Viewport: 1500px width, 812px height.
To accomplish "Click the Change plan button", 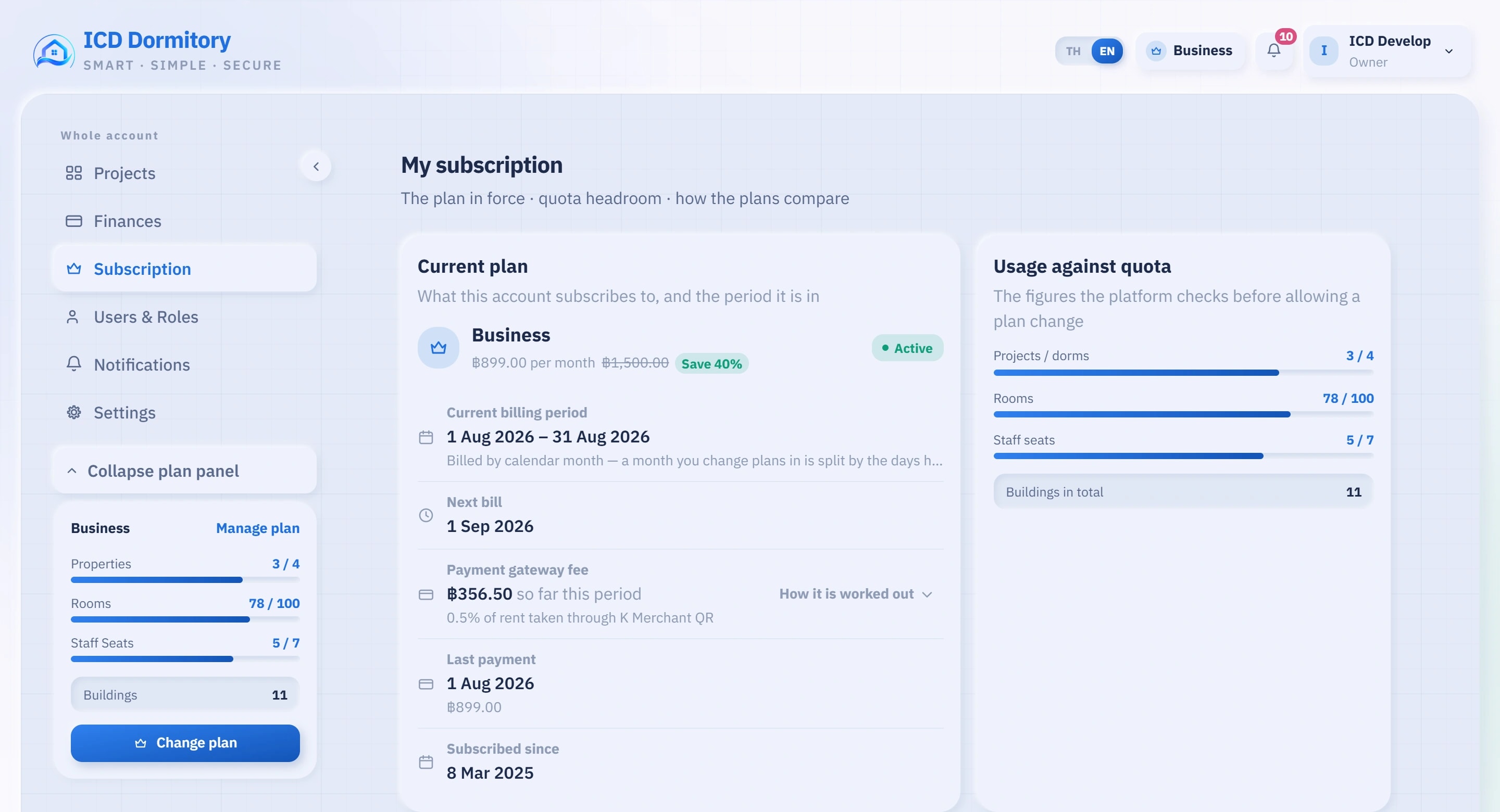I will coord(185,743).
